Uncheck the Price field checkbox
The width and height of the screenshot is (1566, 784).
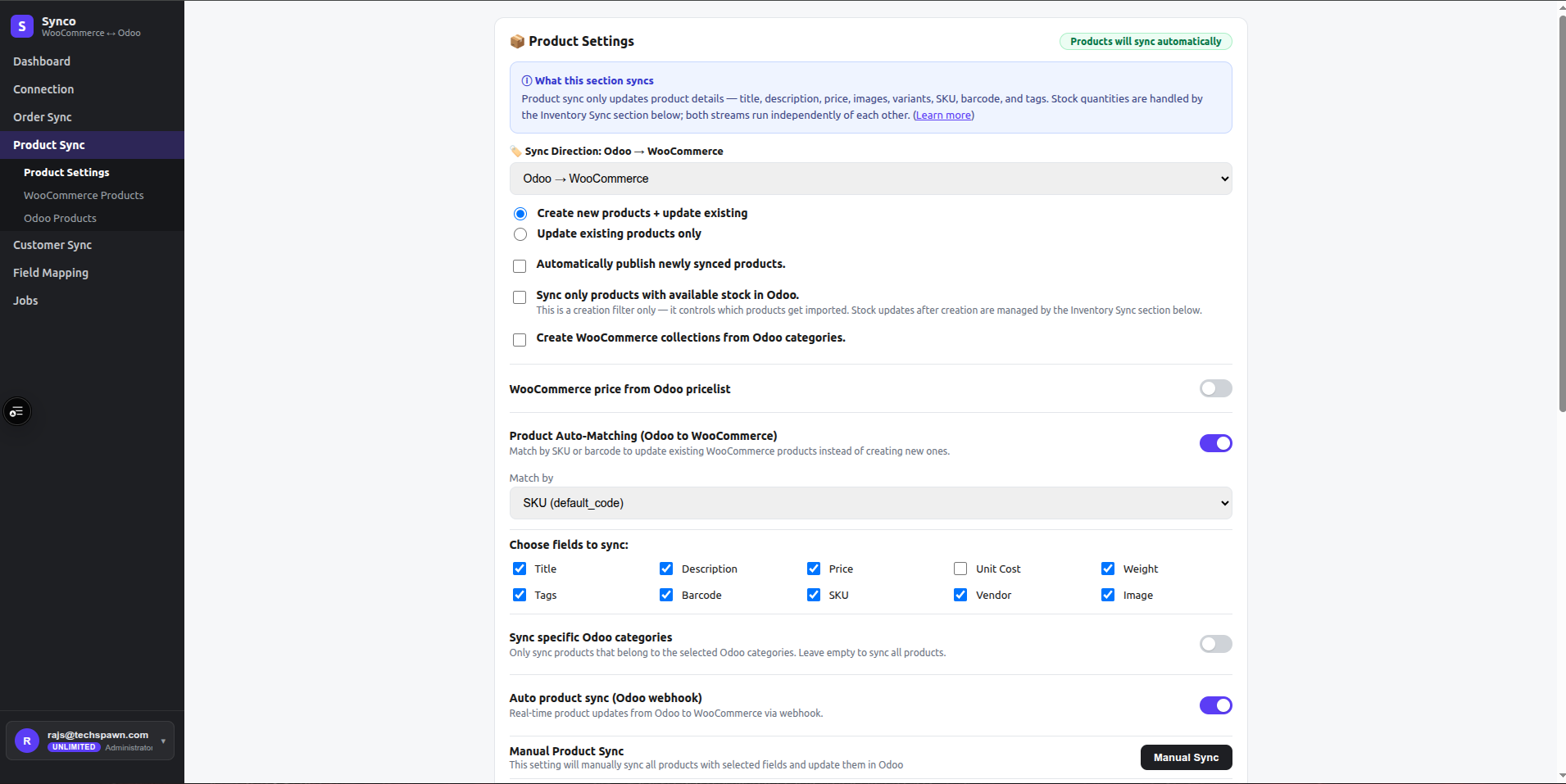[814, 569]
